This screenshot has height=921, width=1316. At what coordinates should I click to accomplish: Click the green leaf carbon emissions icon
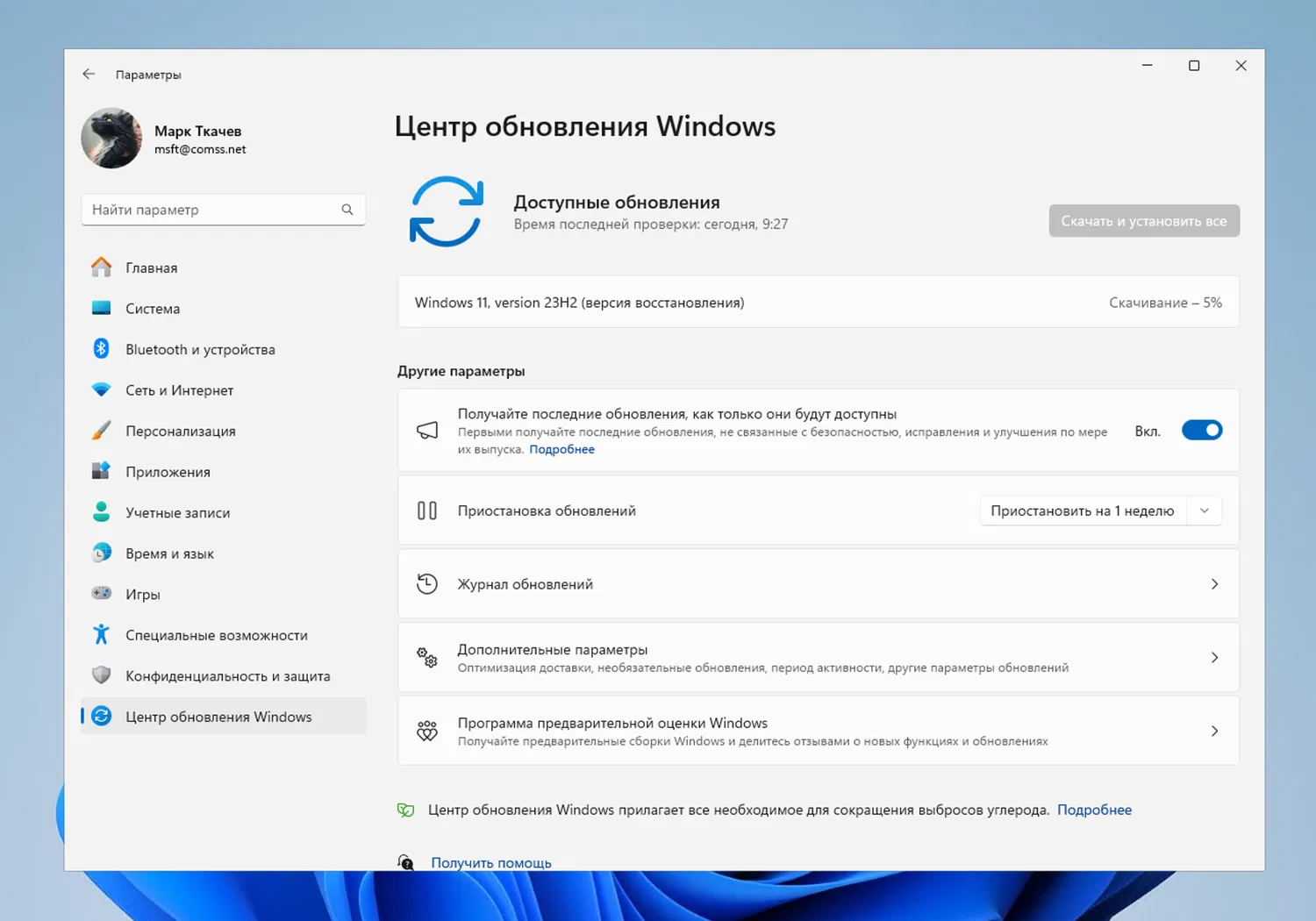[405, 810]
